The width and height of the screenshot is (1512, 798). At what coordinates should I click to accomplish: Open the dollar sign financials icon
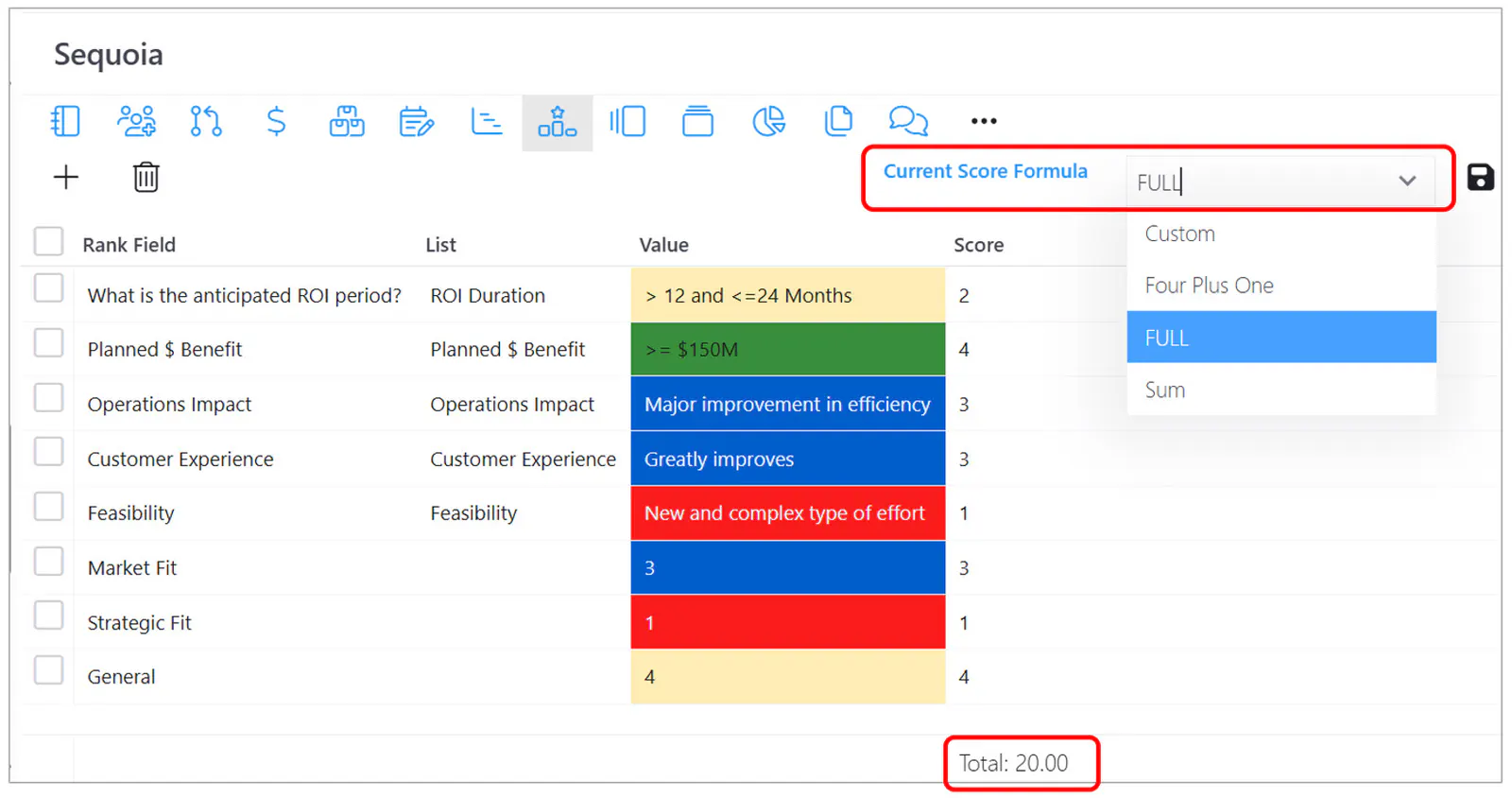click(276, 122)
